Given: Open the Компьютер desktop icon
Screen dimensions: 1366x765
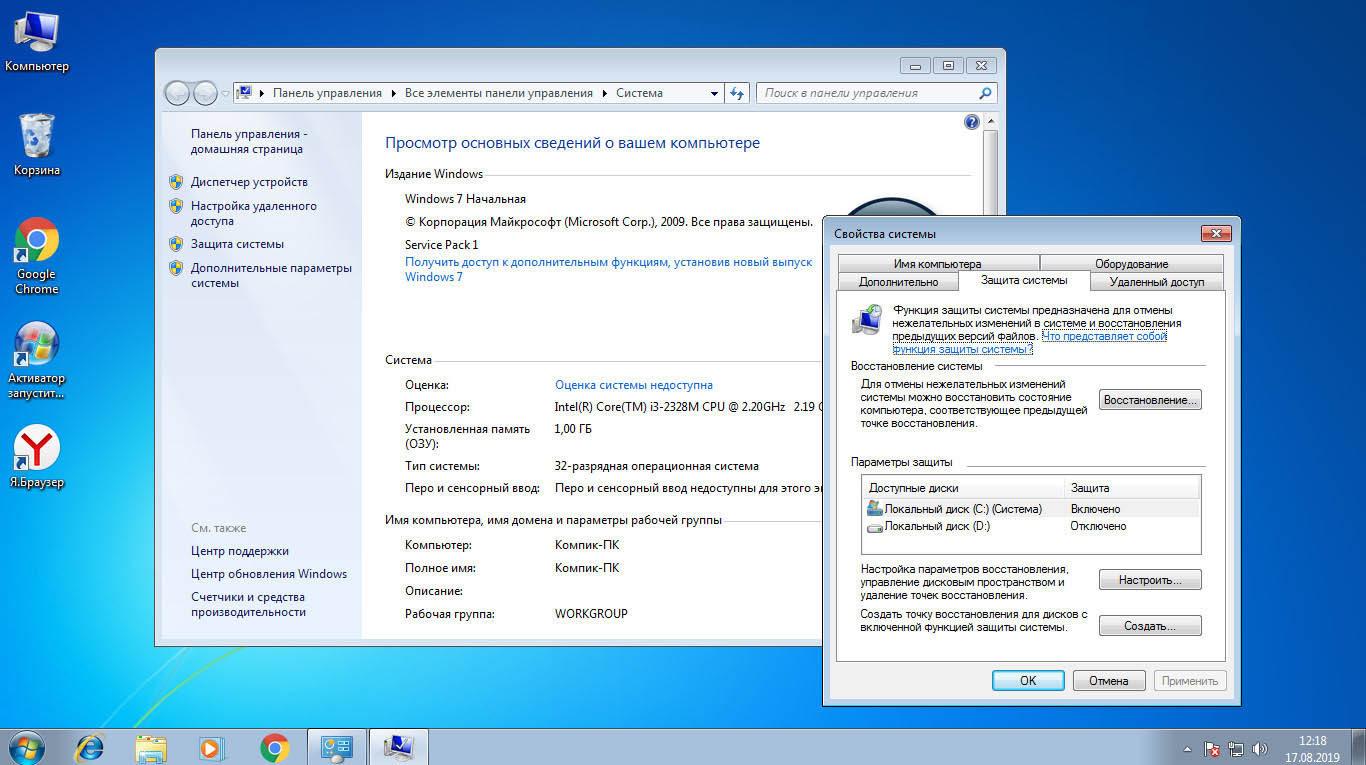Looking at the screenshot, I should tap(37, 42).
